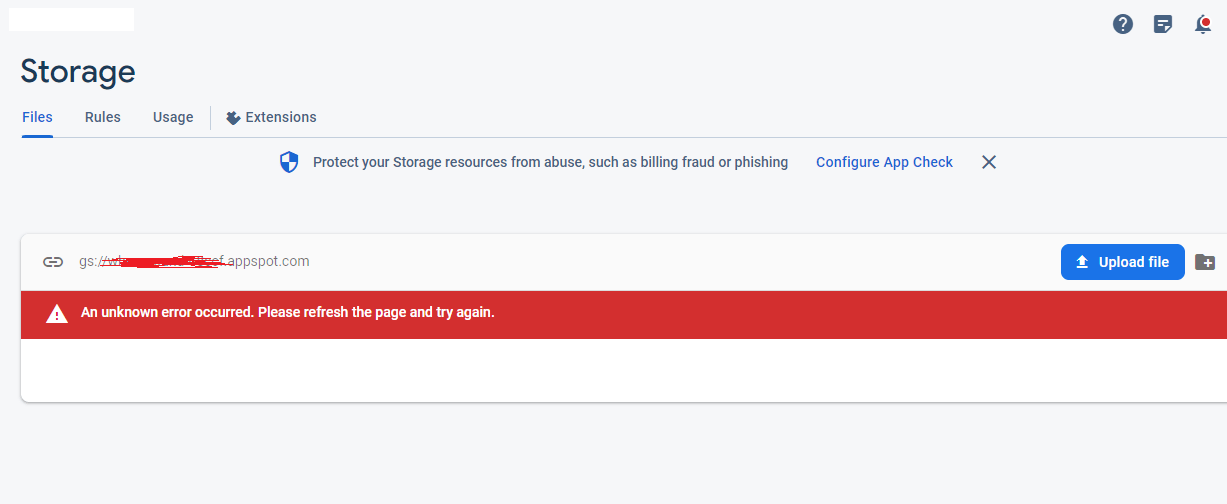Show notifications via the bell icon
The height and width of the screenshot is (504, 1227).
pyautogui.click(x=1203, y=24)
